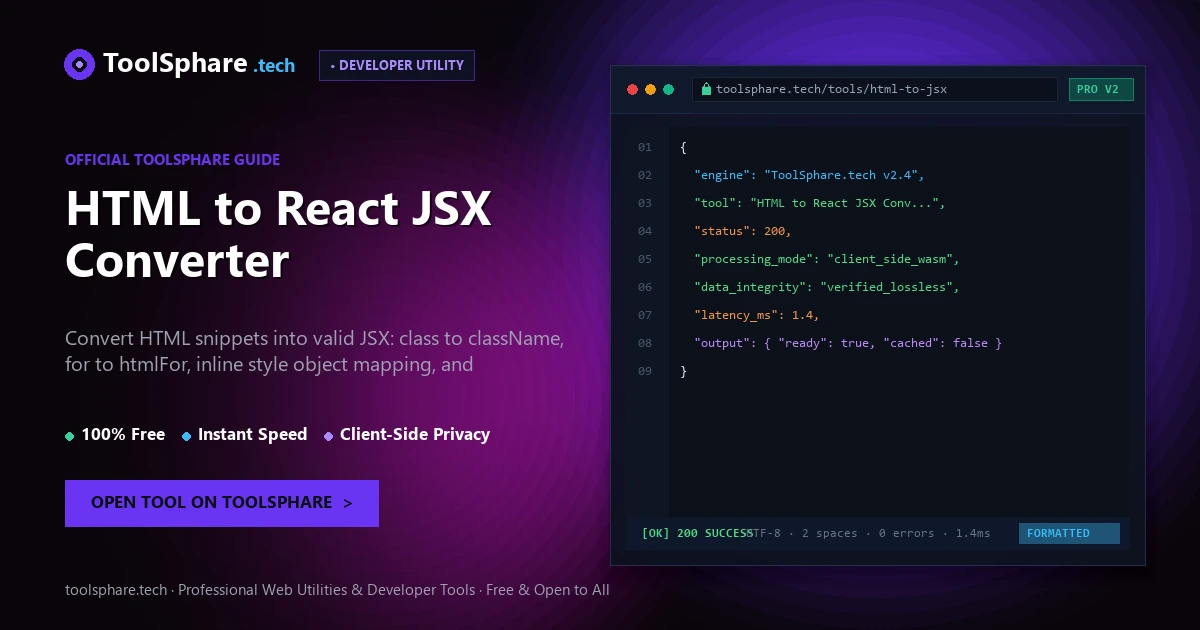Click the "processing_mode" code line
Screen dimensions: 1200x630
(x=827, y=259)
